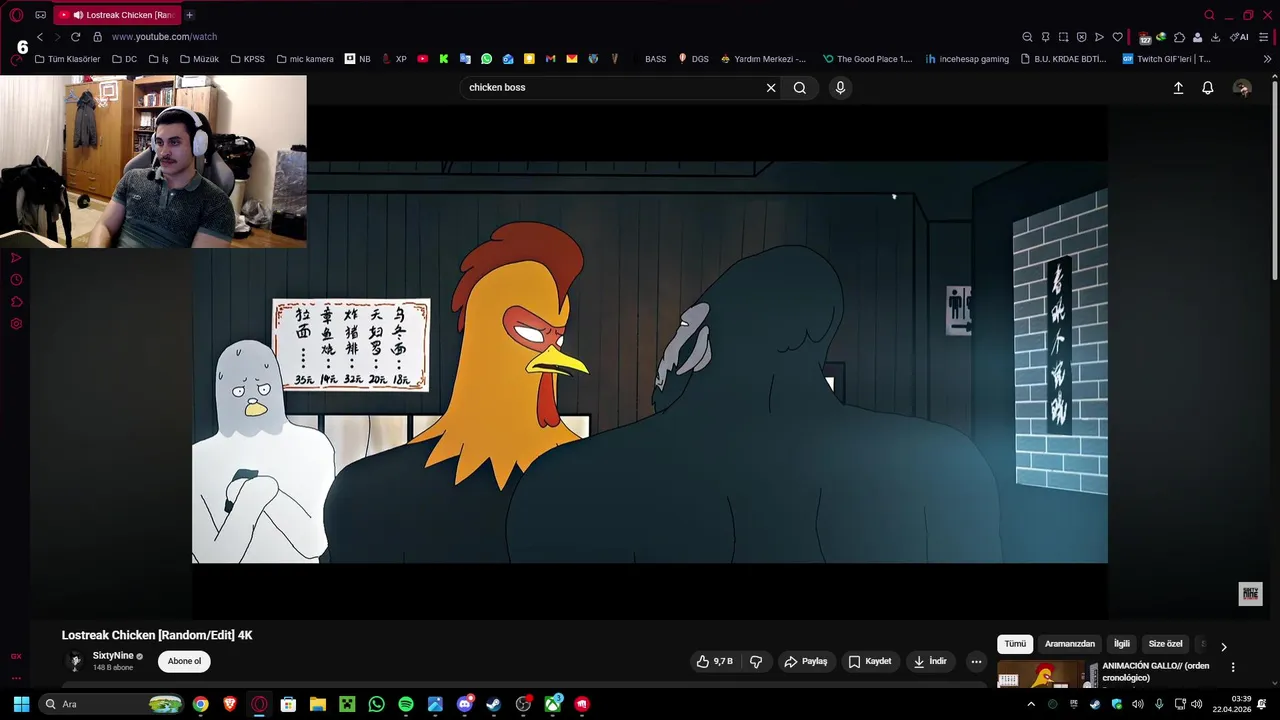Clear the YouTube search text

(x=771, y=88)
